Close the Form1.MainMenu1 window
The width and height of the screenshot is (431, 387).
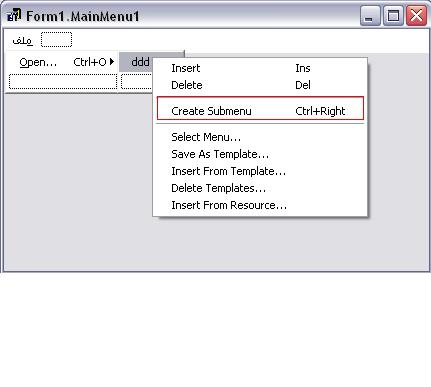(416, 16)
